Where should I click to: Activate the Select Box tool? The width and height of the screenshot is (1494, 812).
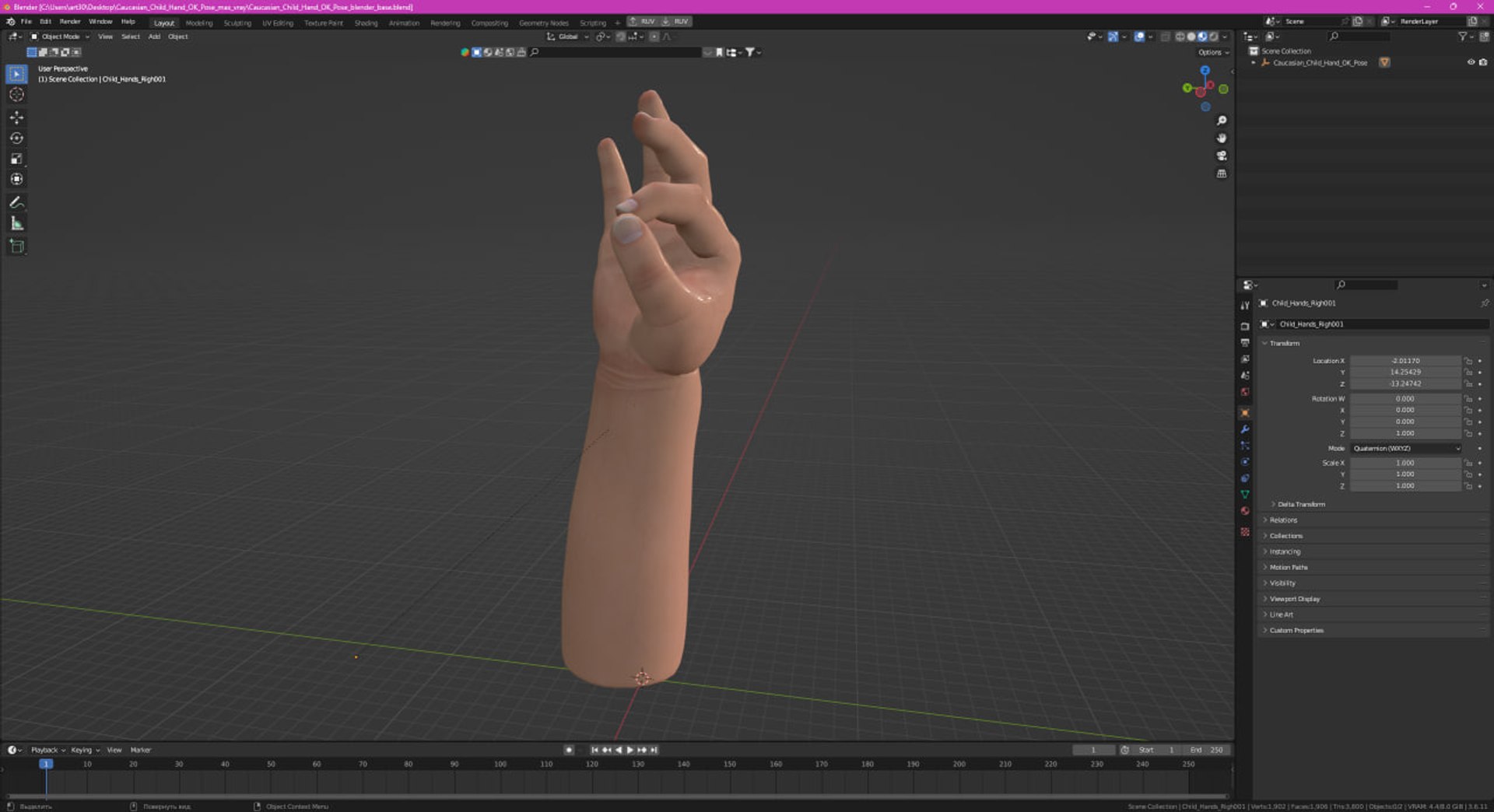coord(16,74)
